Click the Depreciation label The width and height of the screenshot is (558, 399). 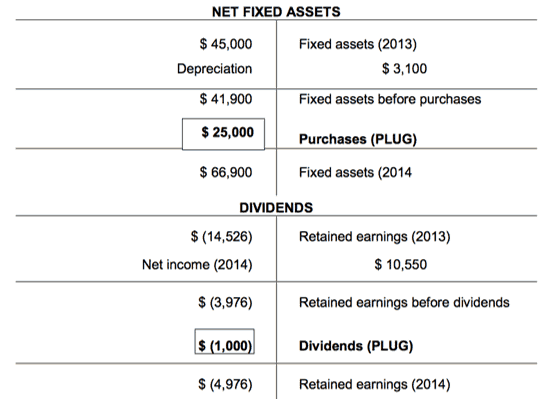tap(214, 68)
